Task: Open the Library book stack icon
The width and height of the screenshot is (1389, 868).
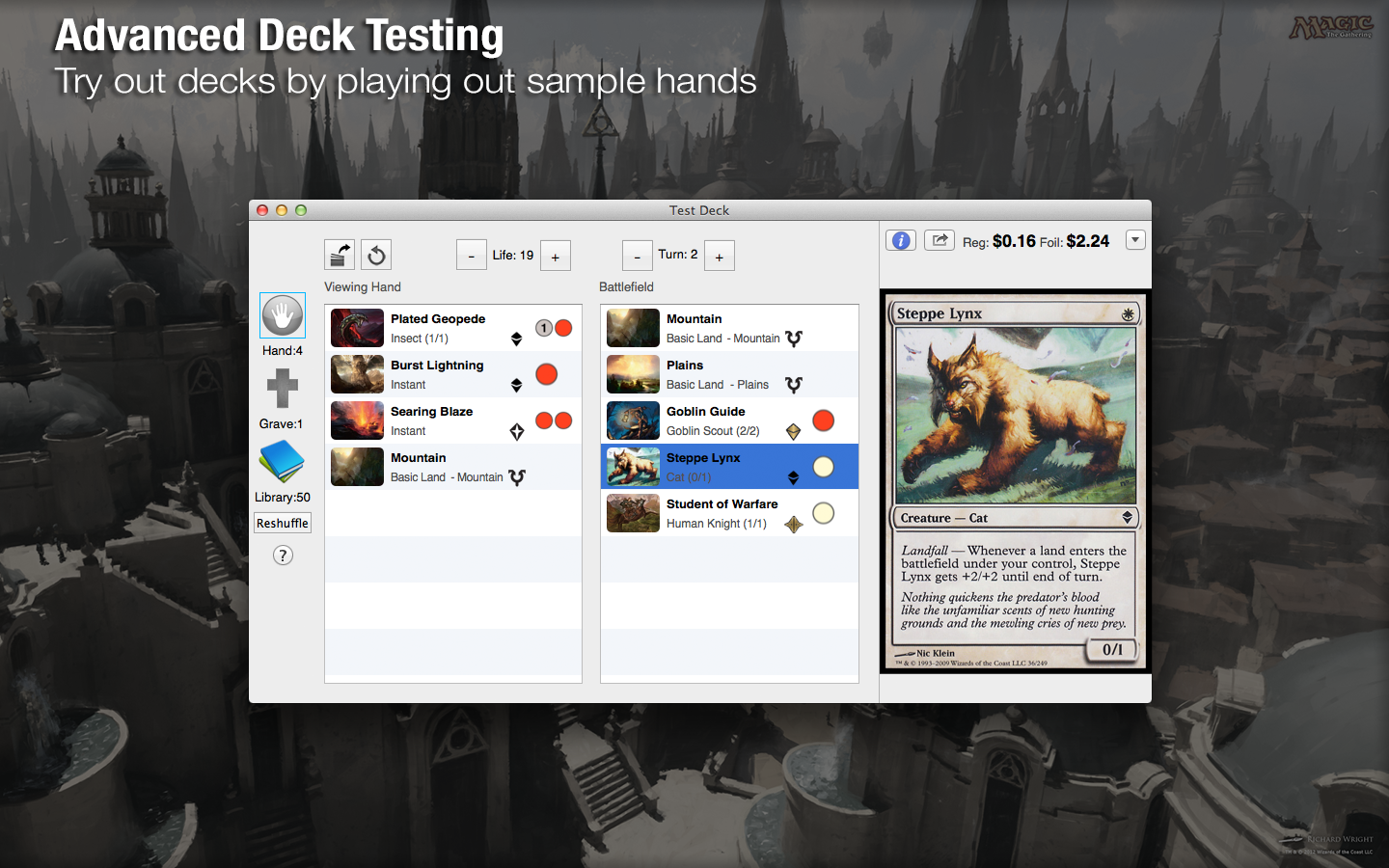Action: [x=282, y=462]
